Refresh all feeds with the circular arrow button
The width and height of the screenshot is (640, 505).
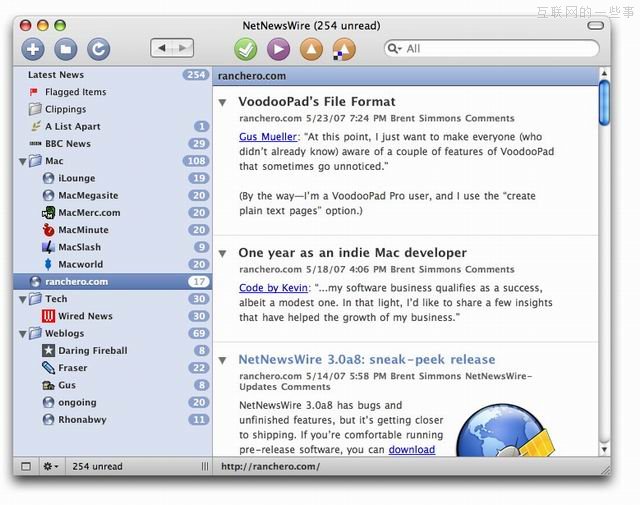98,48
